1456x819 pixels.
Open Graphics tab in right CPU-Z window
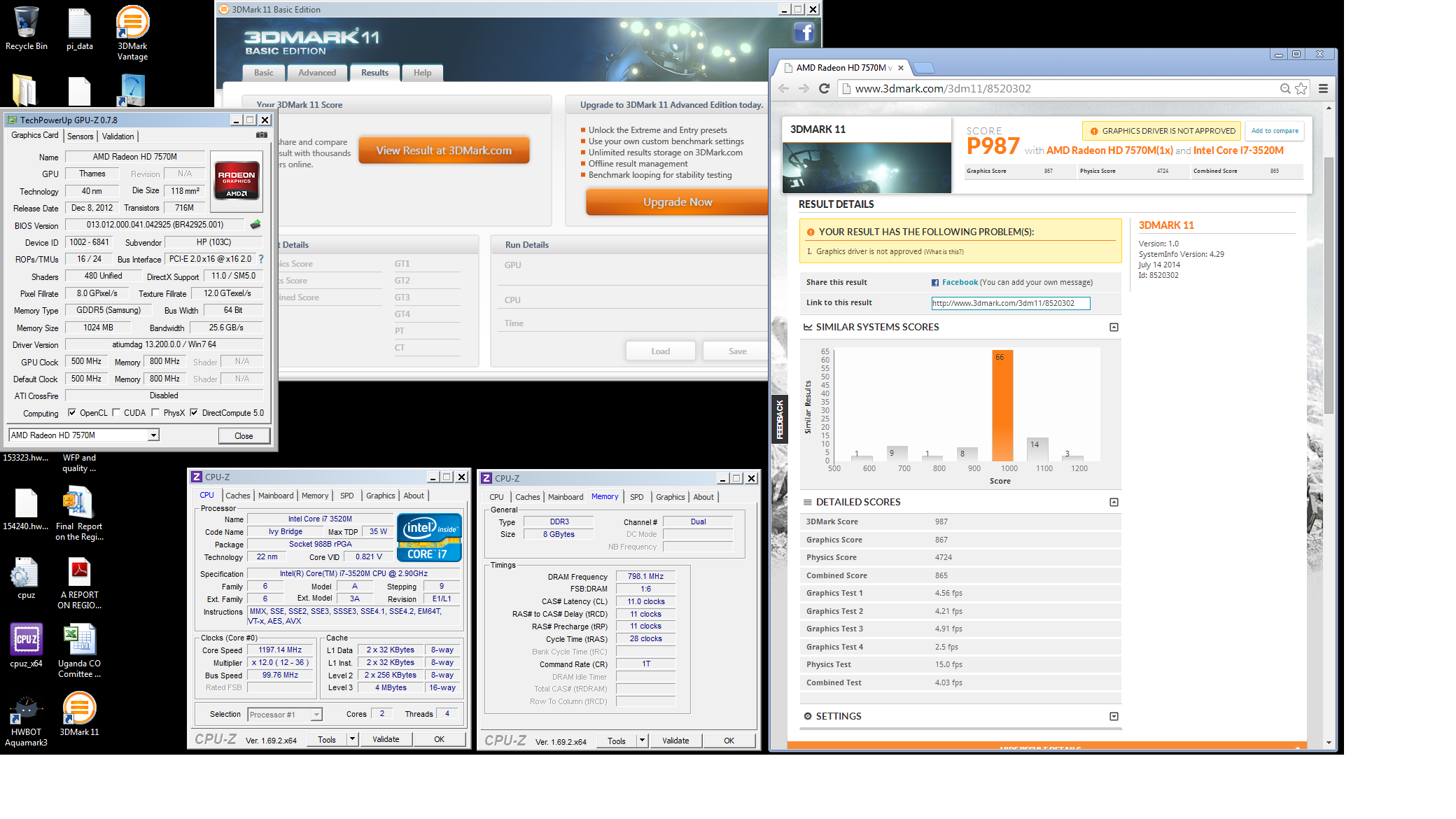[670, 497]
